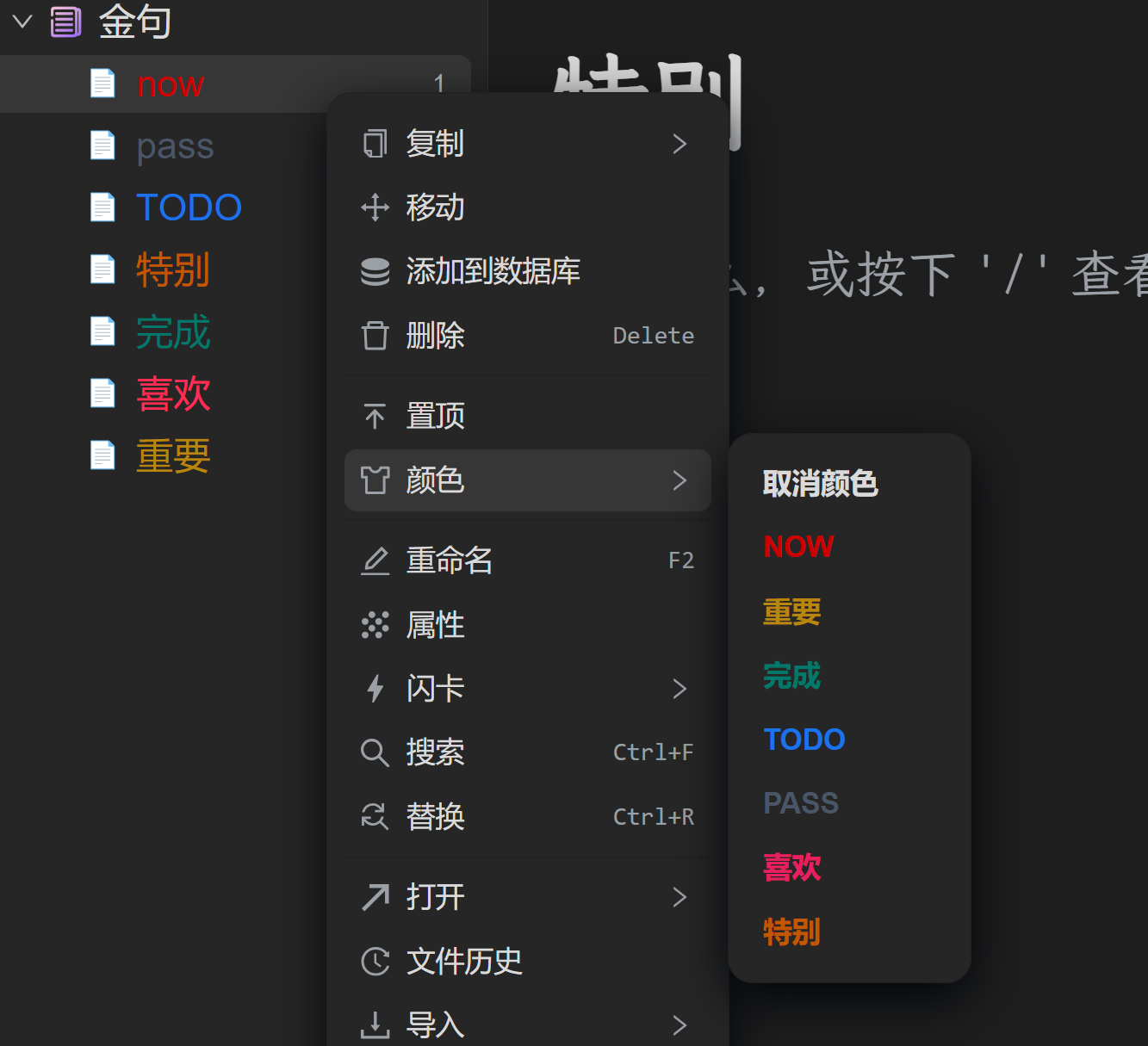Expand the 导入 submenu arrow
Image resolution: width=1148 pixels, height=1046 pixels.
click(x=679, y=1025)
